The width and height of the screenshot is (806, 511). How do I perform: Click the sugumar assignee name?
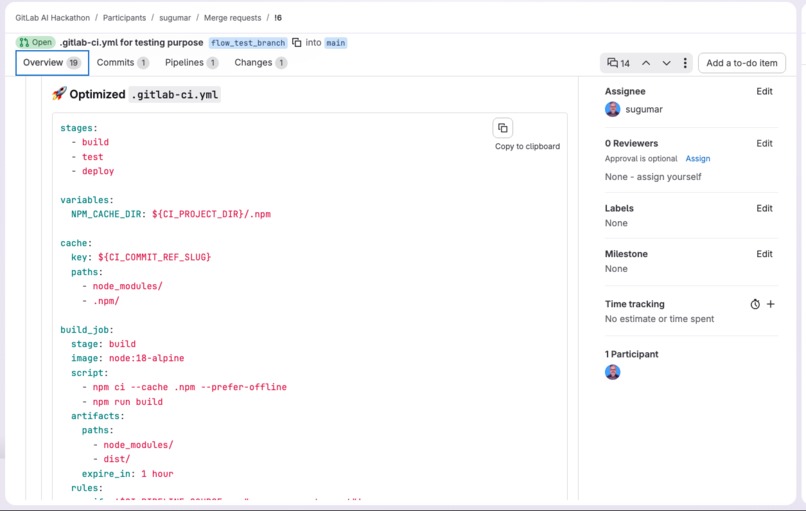pos(644,110)
